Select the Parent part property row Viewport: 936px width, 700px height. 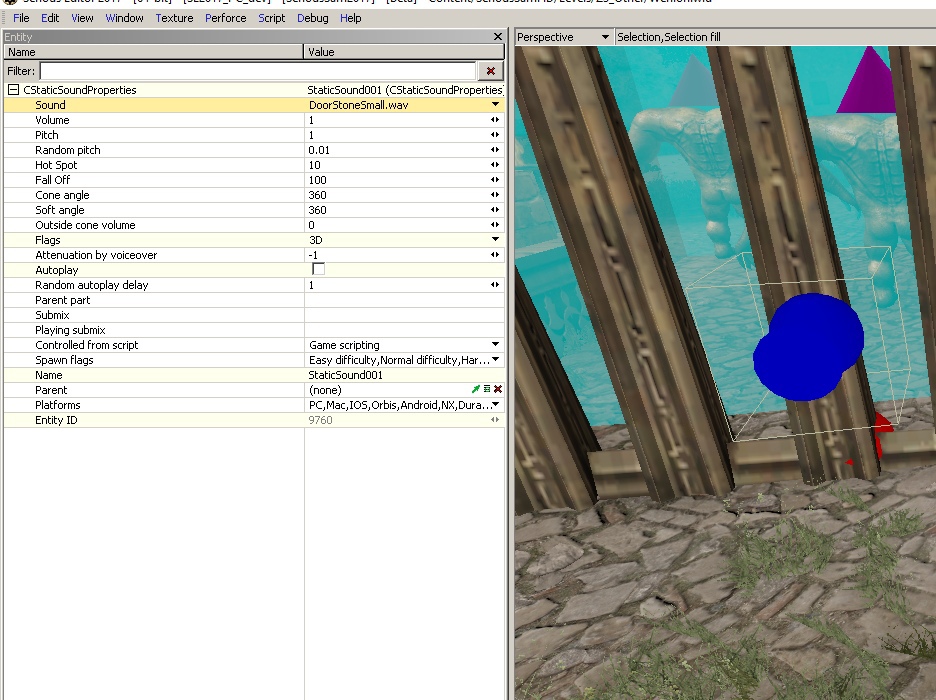pos(254,300)
